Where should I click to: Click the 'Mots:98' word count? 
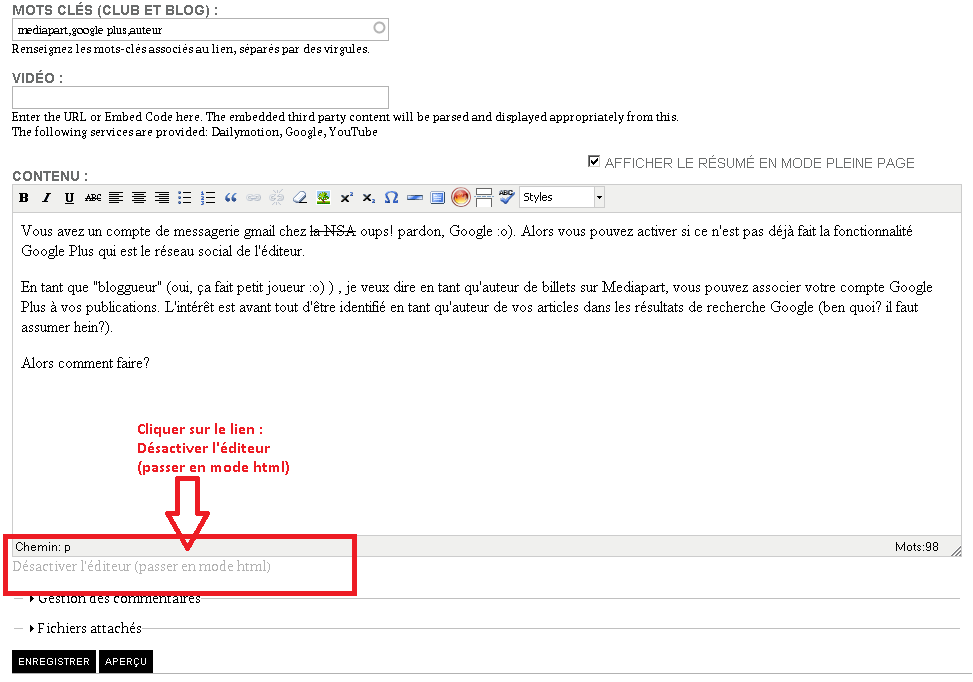click(917, 547)
